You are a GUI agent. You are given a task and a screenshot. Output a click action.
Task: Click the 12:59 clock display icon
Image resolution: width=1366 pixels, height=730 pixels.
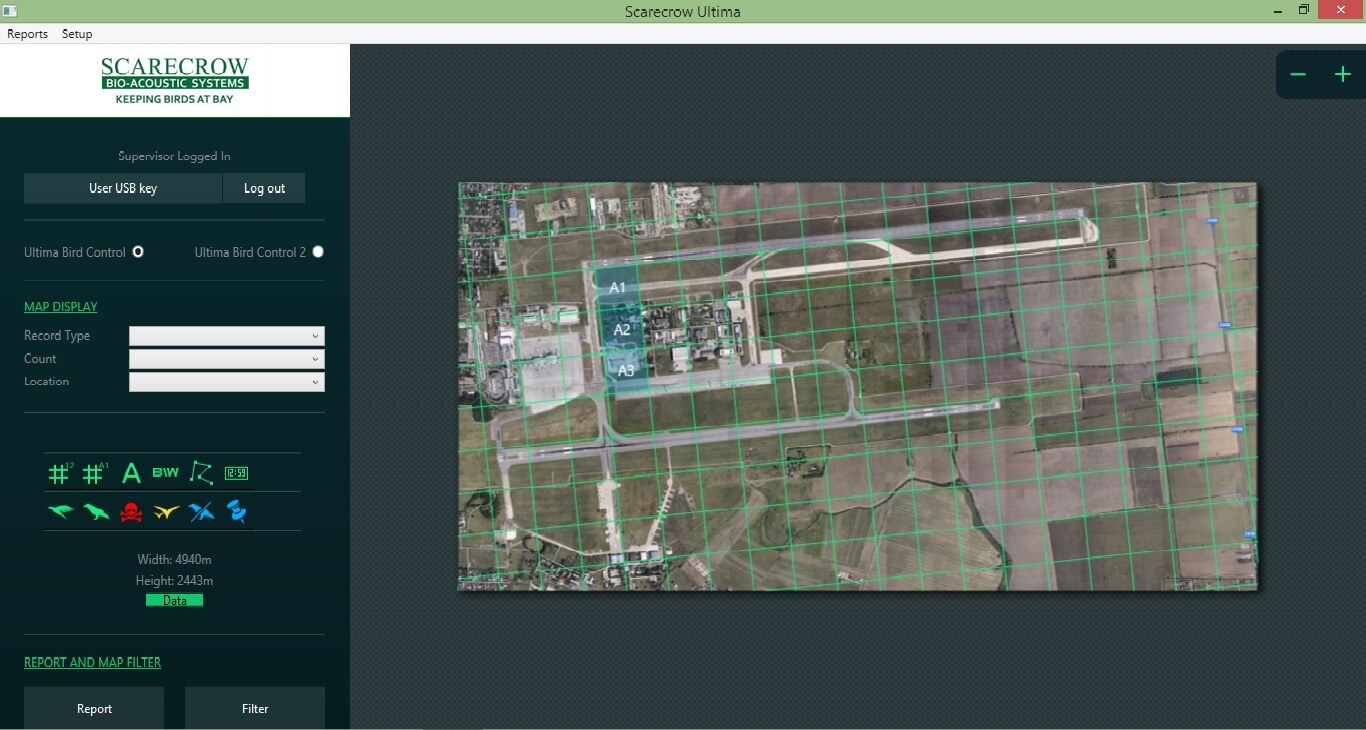[x=236, y=473]
